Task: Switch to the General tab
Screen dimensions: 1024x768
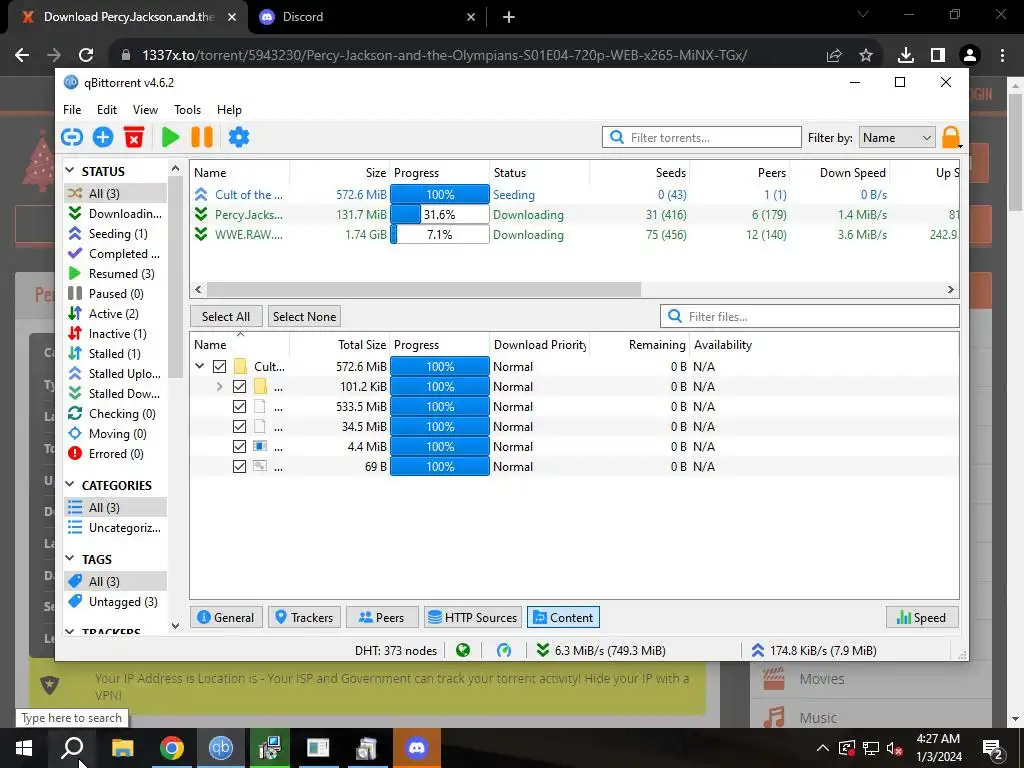Action: click(226, 617)
